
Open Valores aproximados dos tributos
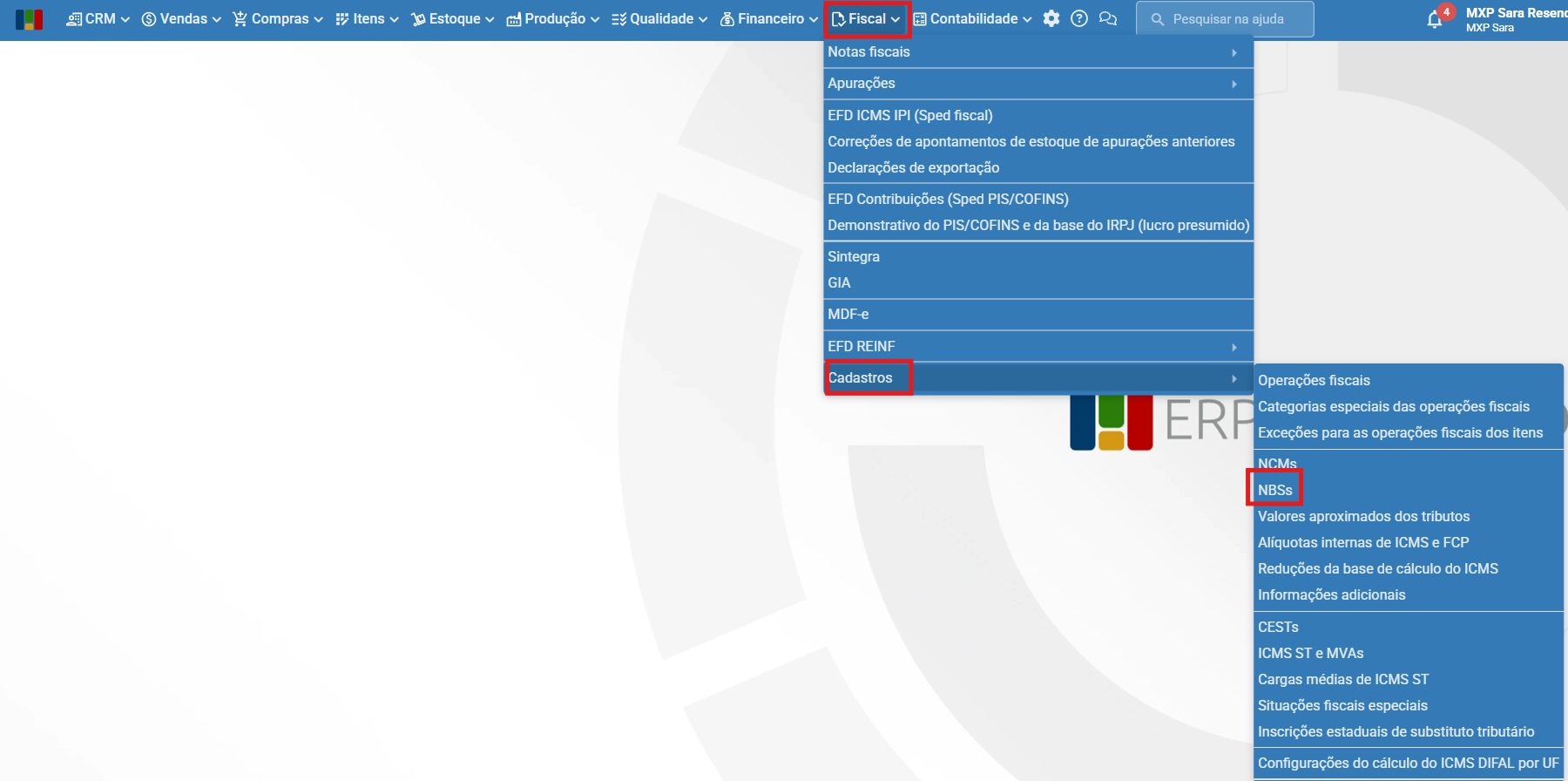[1409, 516]
